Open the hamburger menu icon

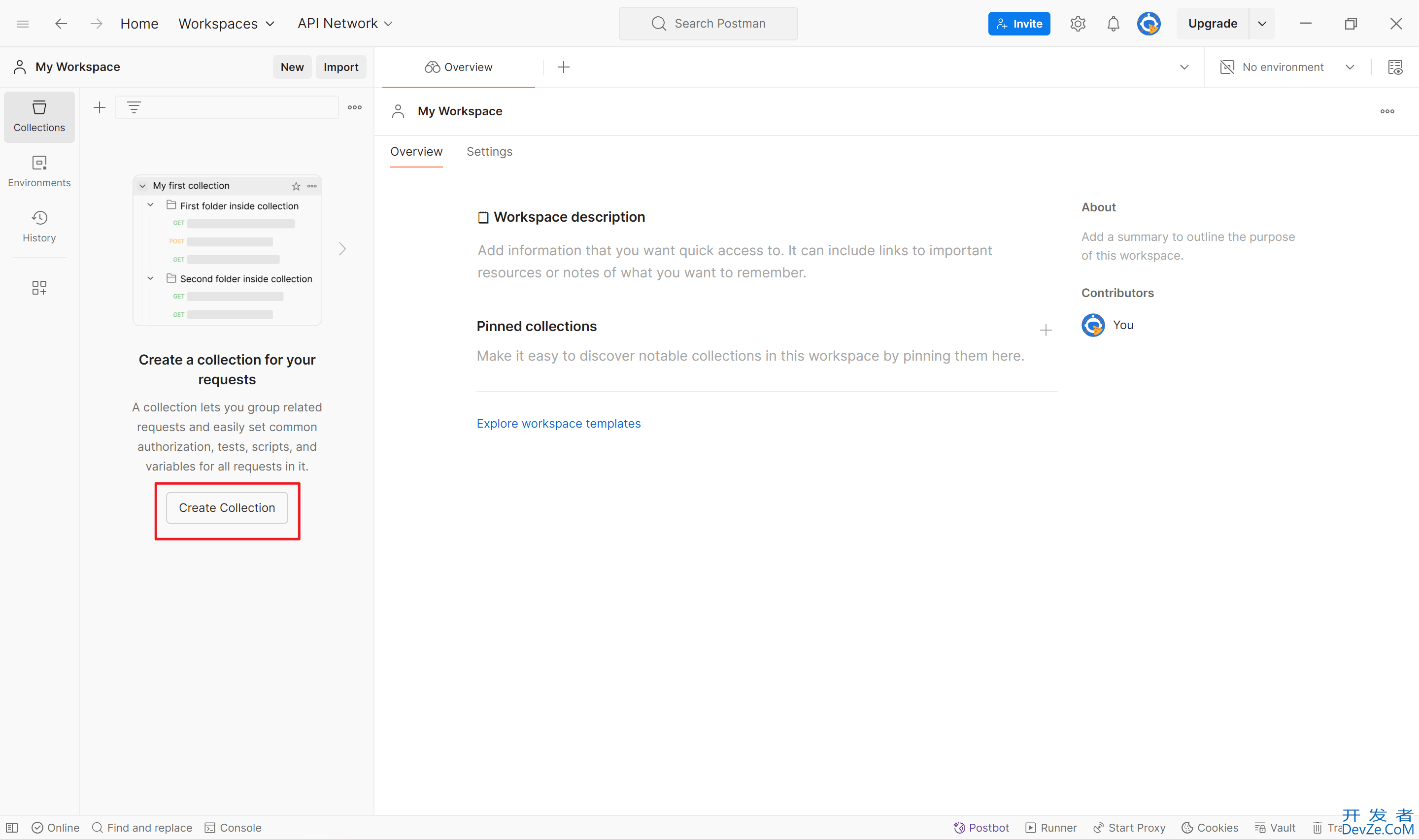pyautogui.click(x=23, y=24)
